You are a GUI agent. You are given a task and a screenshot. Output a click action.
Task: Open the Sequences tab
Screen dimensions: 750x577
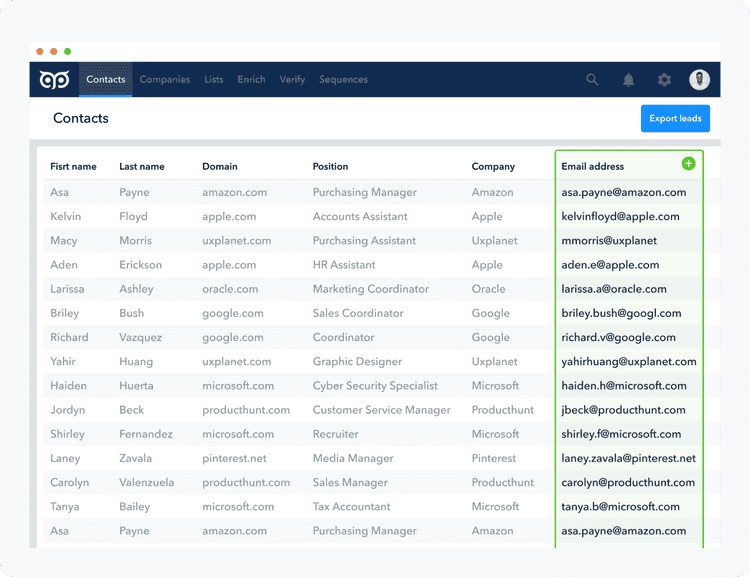pos(343,79)
